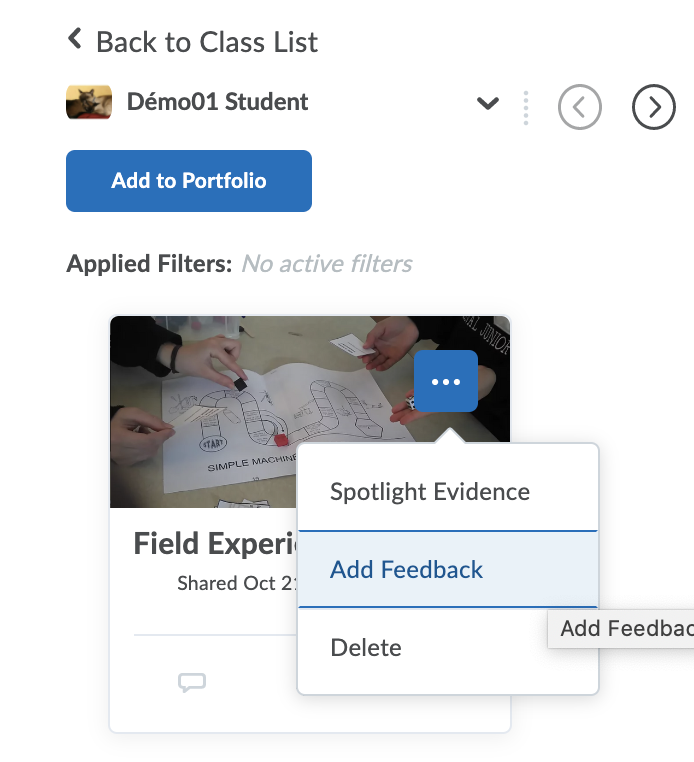Click the back chevron arrow icon
The image size is (694, 762).
click(74, 40)
